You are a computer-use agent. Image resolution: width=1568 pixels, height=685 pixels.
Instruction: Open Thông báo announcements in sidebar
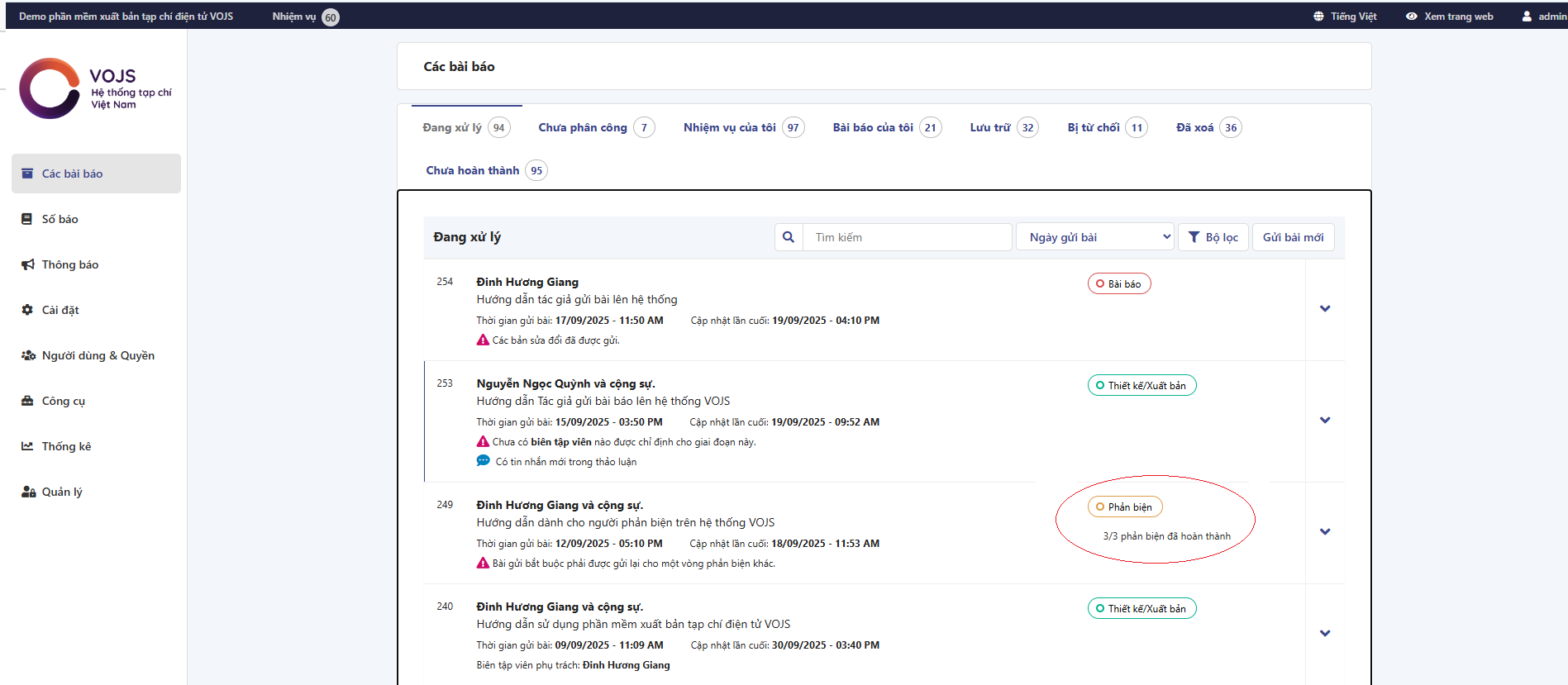69,264
